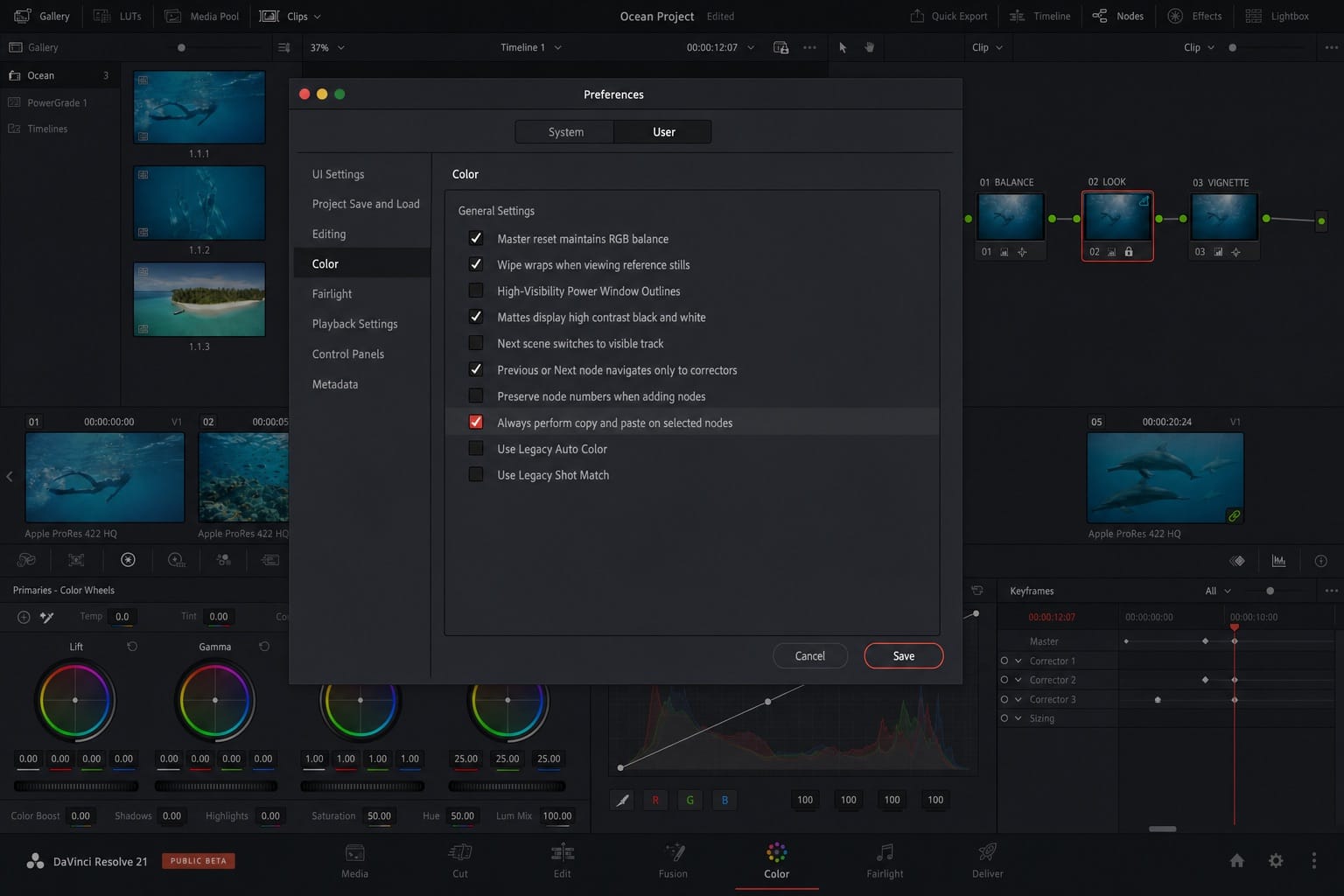This screenshot has height=896, width=1344.
Task: Click the auto balance magic wand icon
Action: pos(47,617)
